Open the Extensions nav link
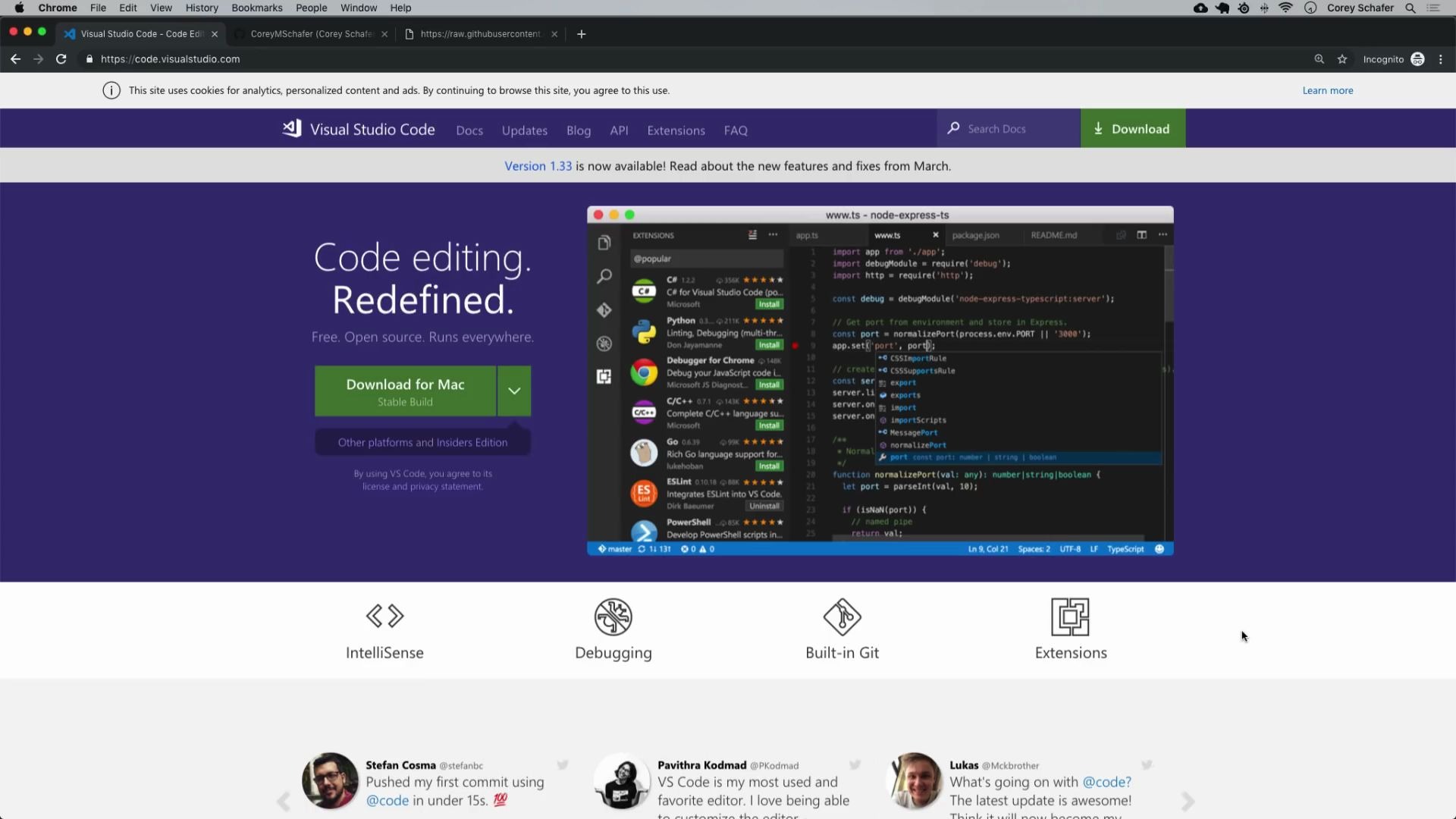The height and width of the screenshot is (819, 1456). click(x=676, y=130)
